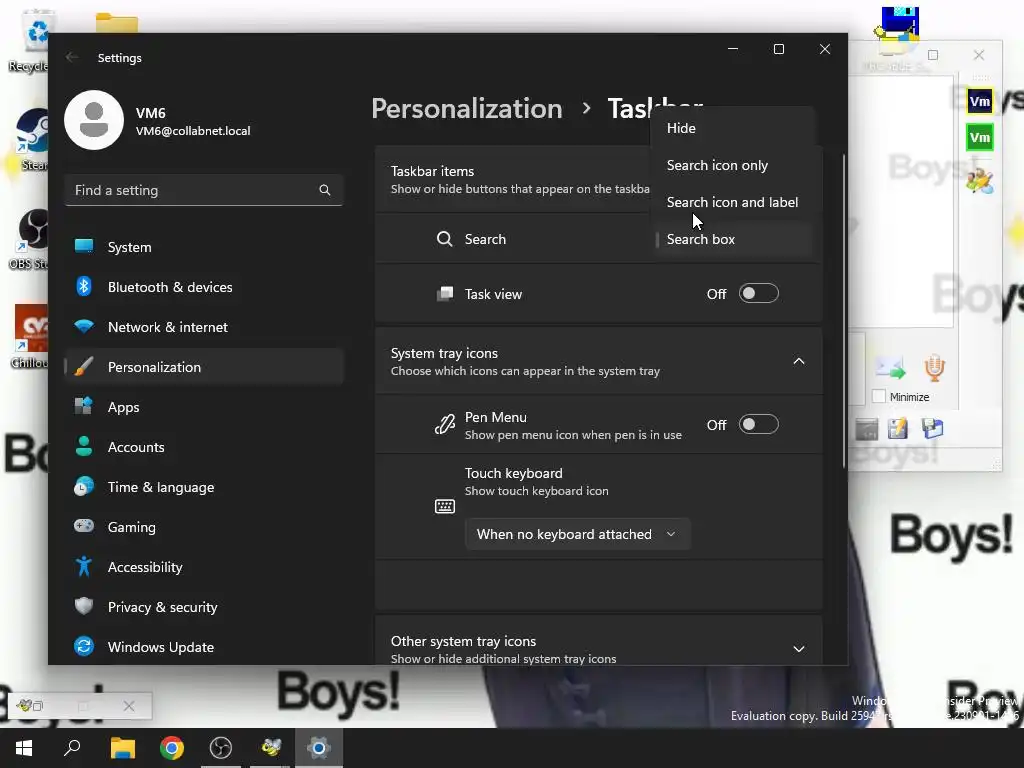Open Gaming settings category

click(204, 527)
